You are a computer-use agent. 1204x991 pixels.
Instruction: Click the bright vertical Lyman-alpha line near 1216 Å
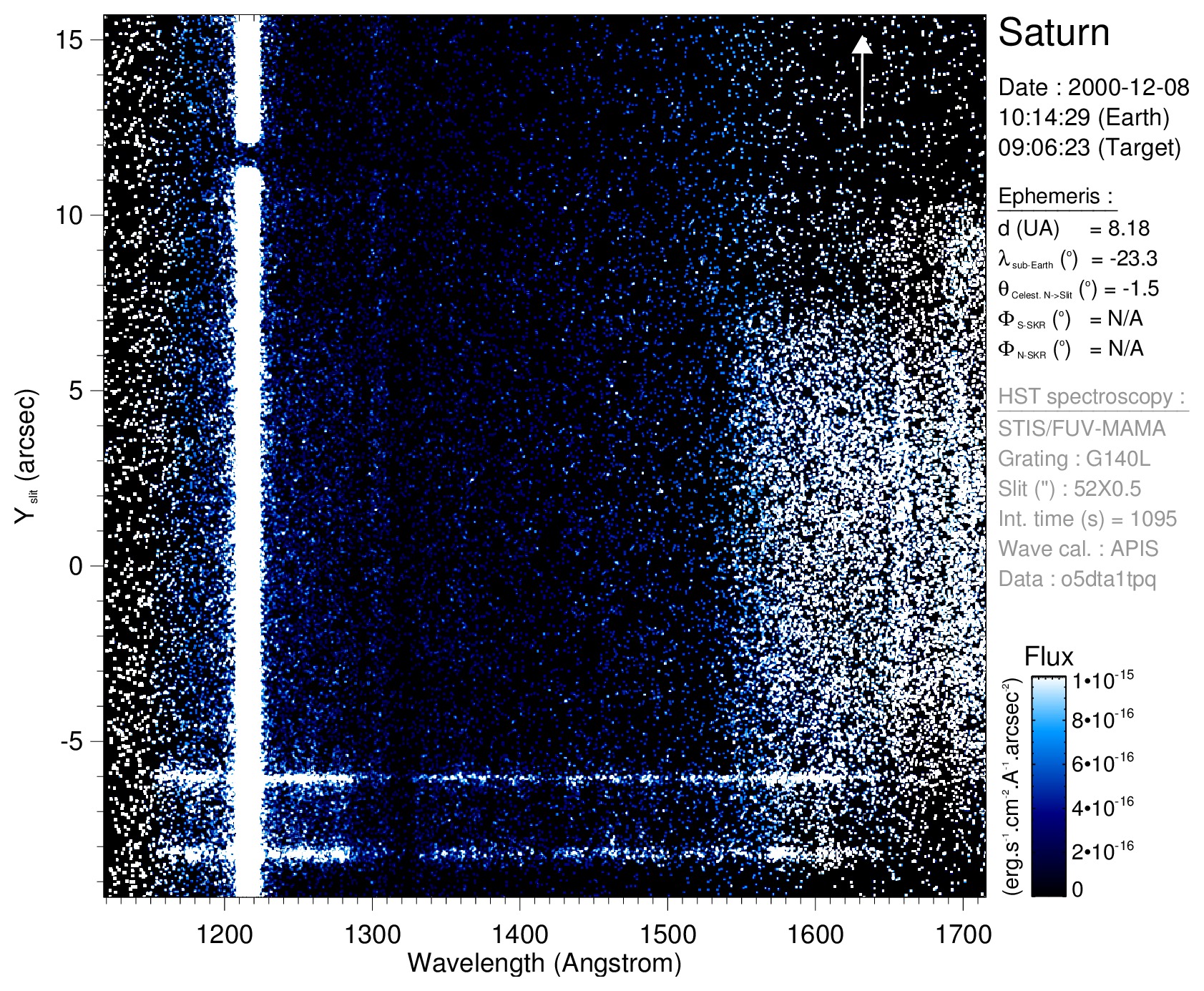[248, 465]
